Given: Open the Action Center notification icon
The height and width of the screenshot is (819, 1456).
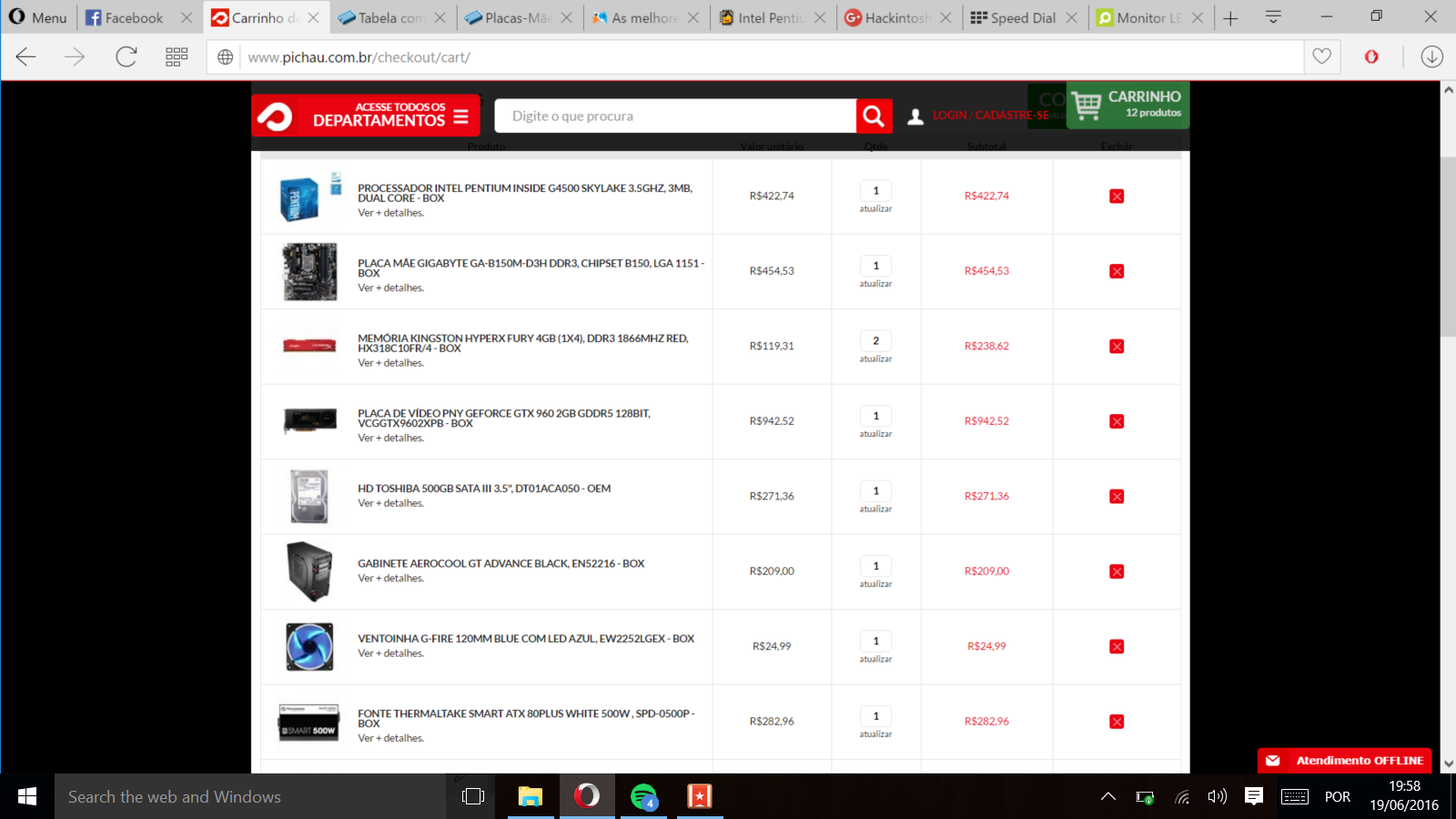Looking at the screenshot, I should 1253,796.
